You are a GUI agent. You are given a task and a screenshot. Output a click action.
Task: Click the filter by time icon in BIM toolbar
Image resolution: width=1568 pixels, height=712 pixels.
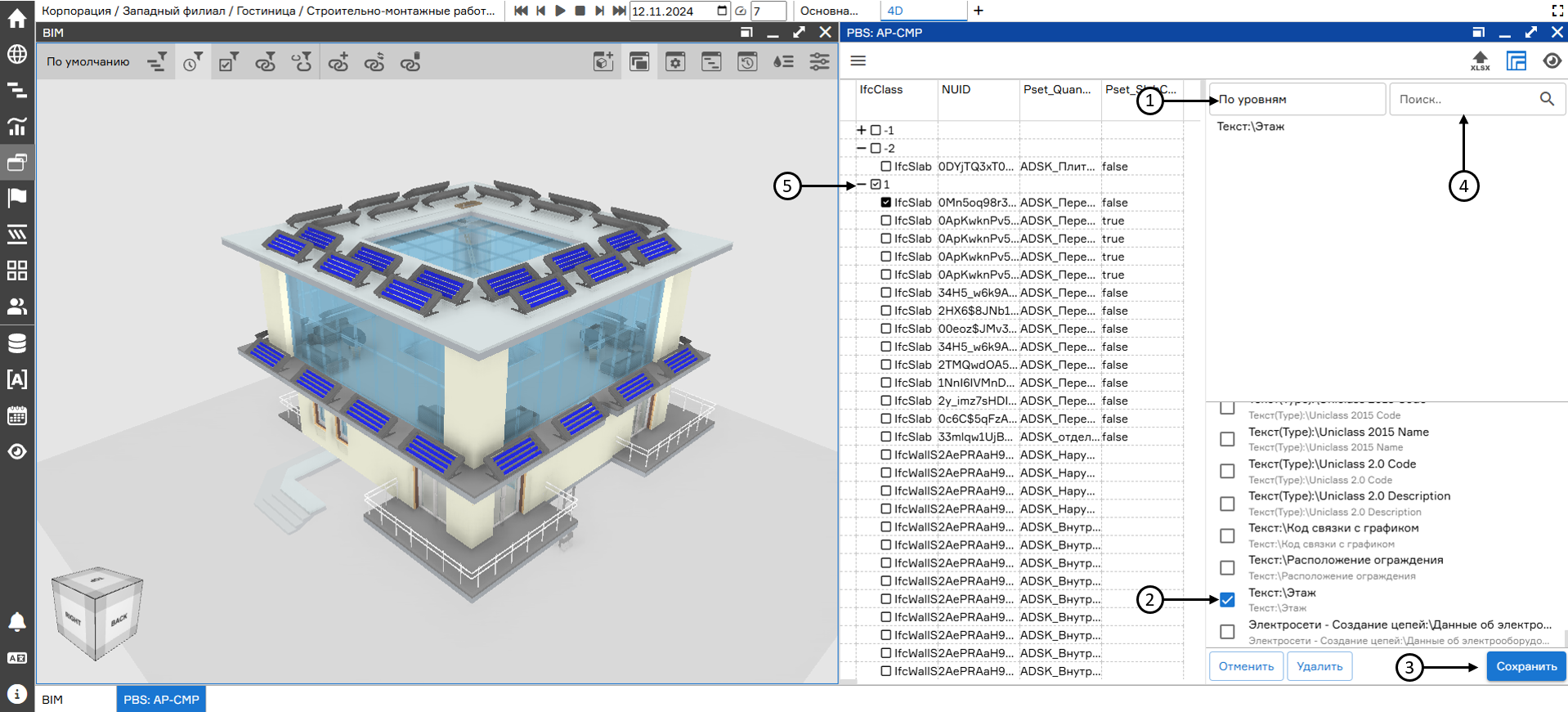click(193, 62)
